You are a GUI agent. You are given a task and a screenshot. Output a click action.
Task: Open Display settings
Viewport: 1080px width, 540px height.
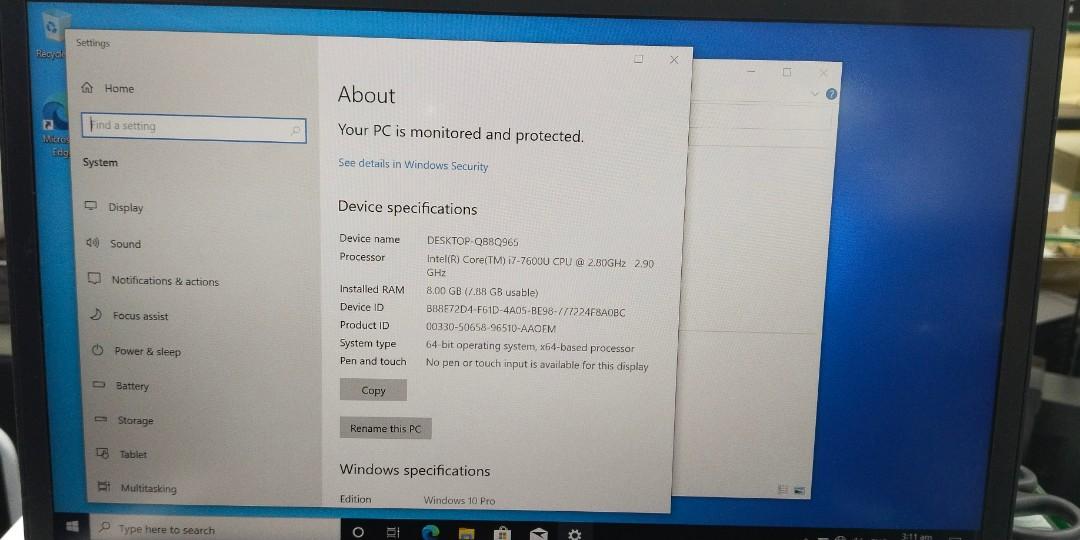pos(114,207)
